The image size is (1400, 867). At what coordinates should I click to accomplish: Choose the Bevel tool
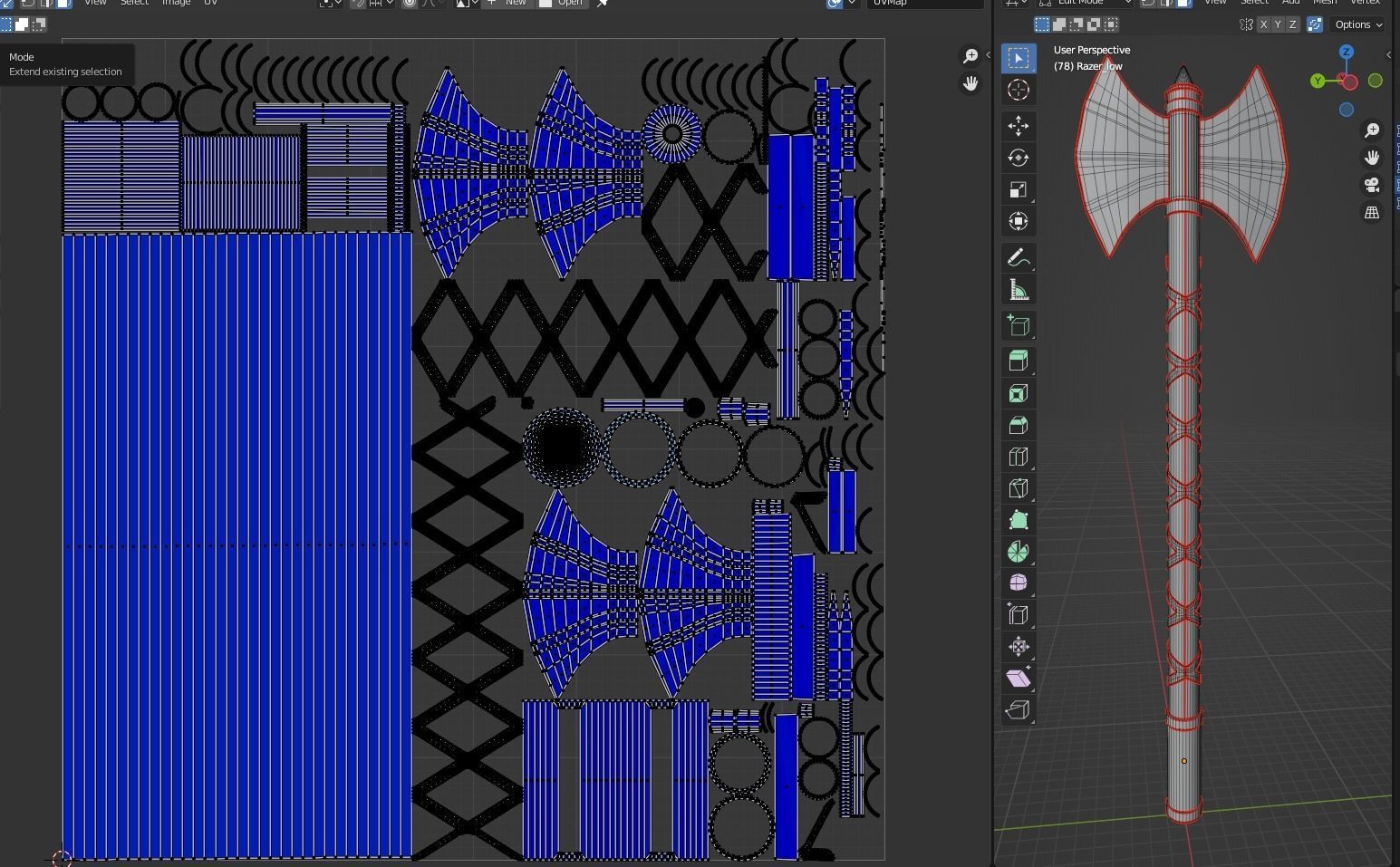1019,425
